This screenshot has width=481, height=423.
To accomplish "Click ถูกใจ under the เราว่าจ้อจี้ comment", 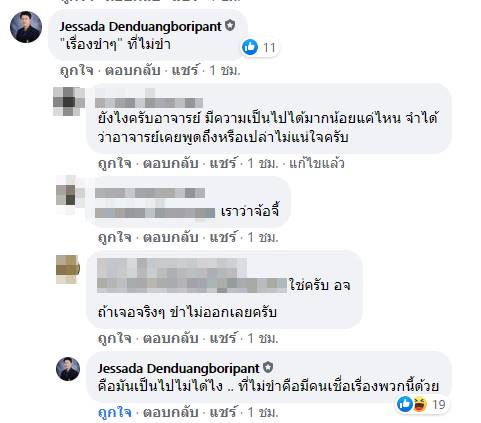I will point(114,238).
